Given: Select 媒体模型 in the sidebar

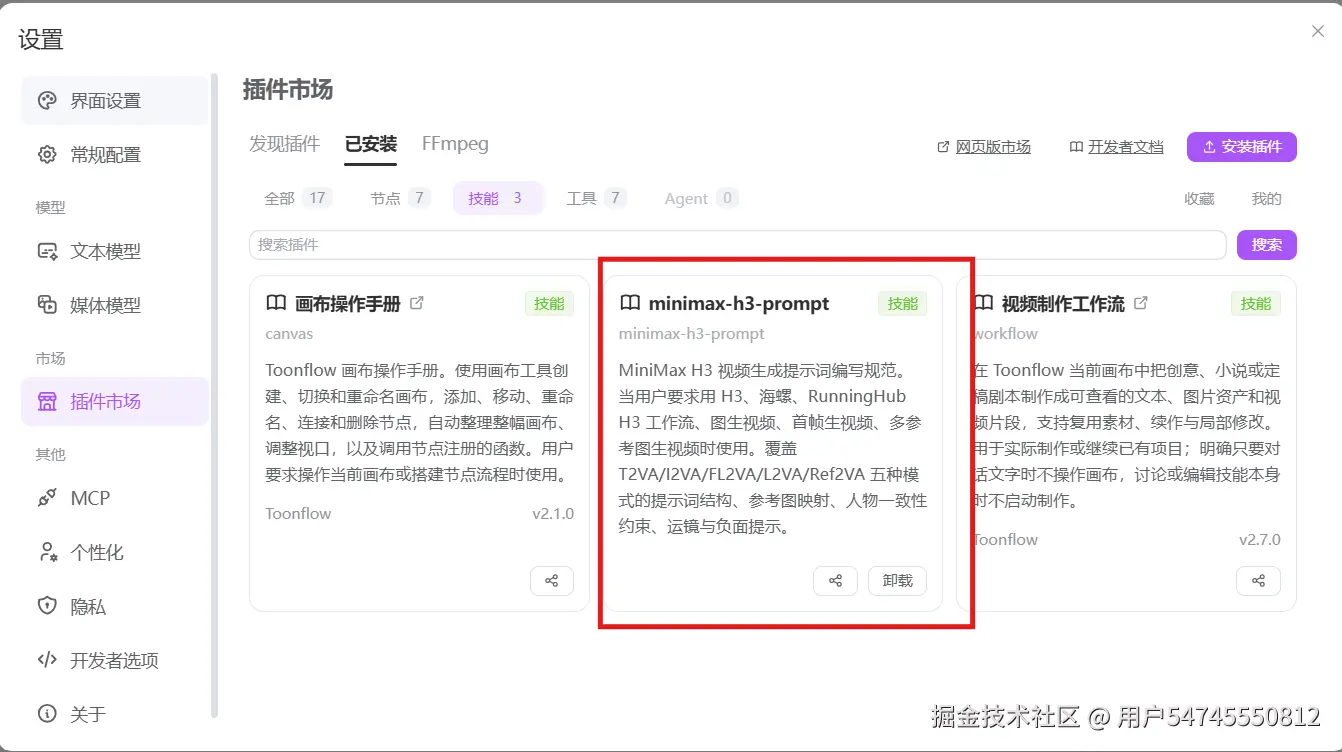Looking at the screenshot, I should point(114,306).
